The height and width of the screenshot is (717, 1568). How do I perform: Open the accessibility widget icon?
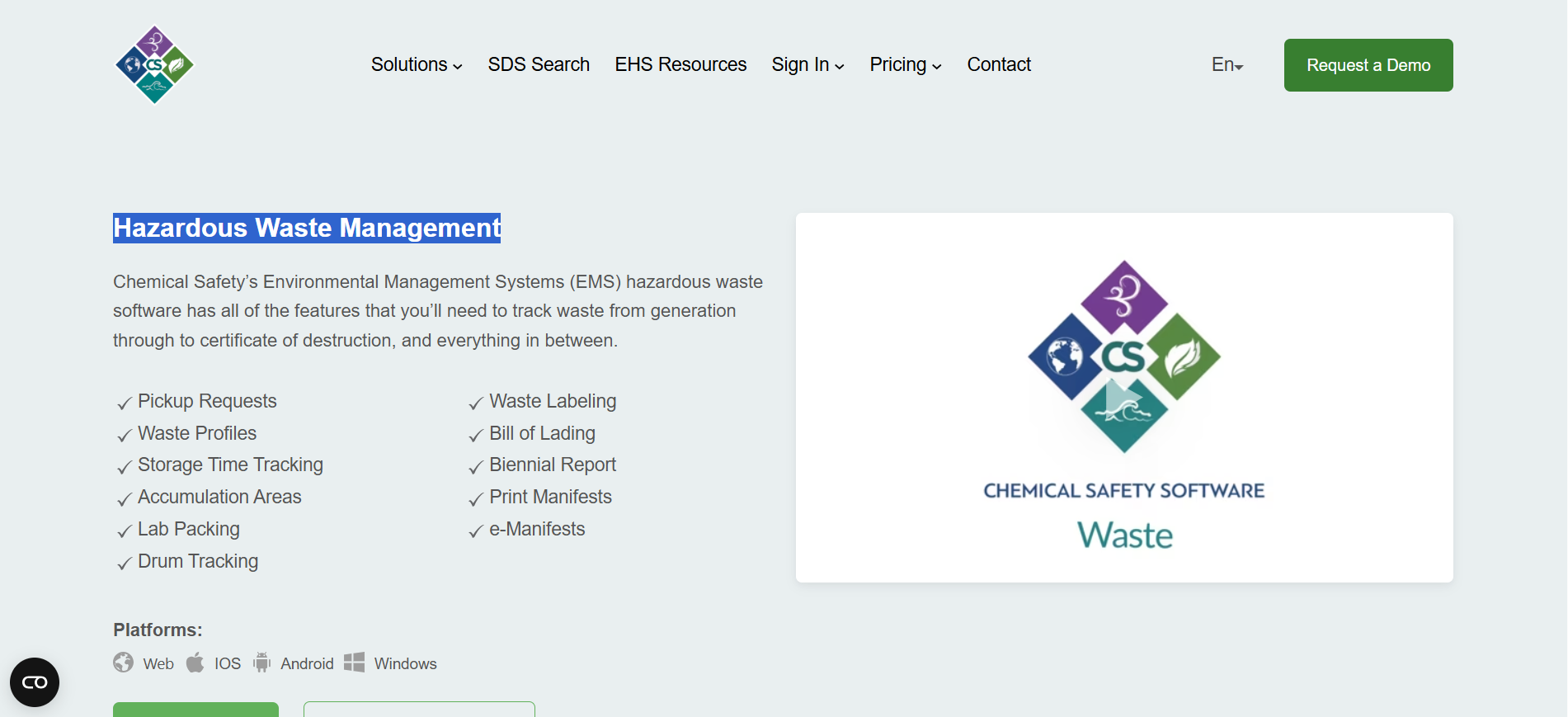coord(35,682)
